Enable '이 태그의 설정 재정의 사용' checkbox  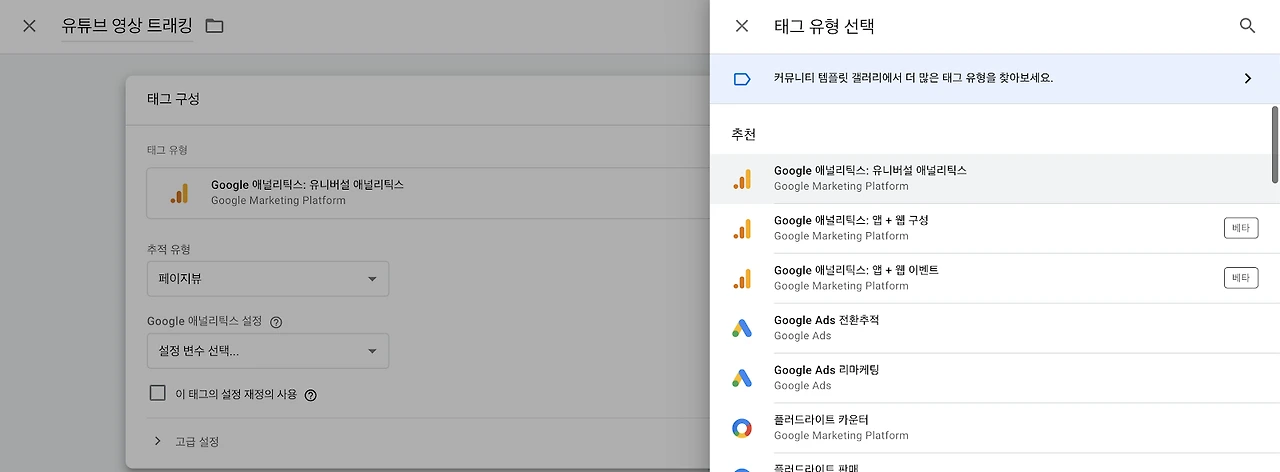coord(157,393)
